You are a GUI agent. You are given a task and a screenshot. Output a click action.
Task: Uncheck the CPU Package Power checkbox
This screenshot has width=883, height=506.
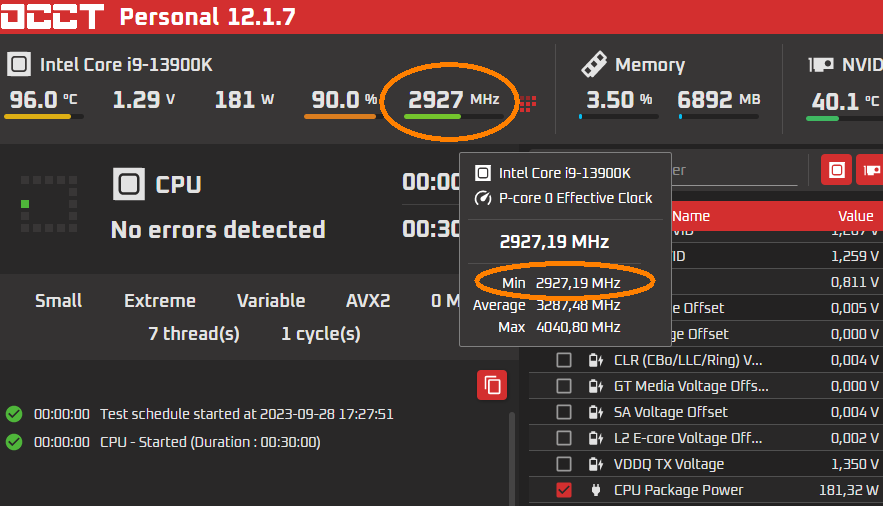564,490
